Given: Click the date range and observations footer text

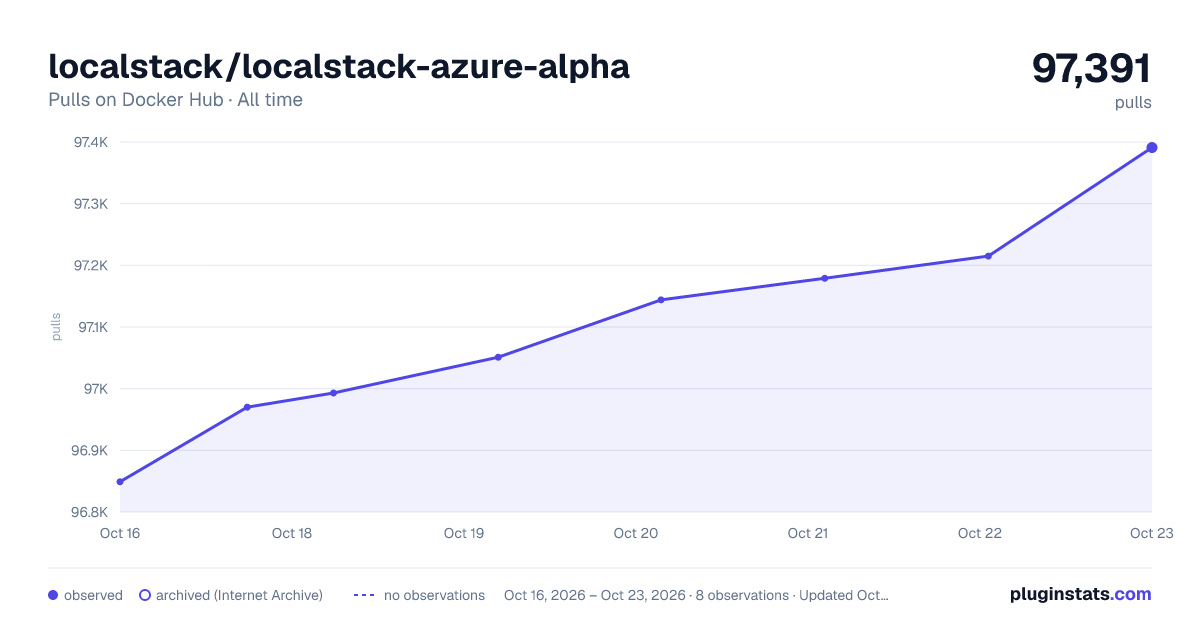Looking at the screenshot, I should [x=696, y=595].
